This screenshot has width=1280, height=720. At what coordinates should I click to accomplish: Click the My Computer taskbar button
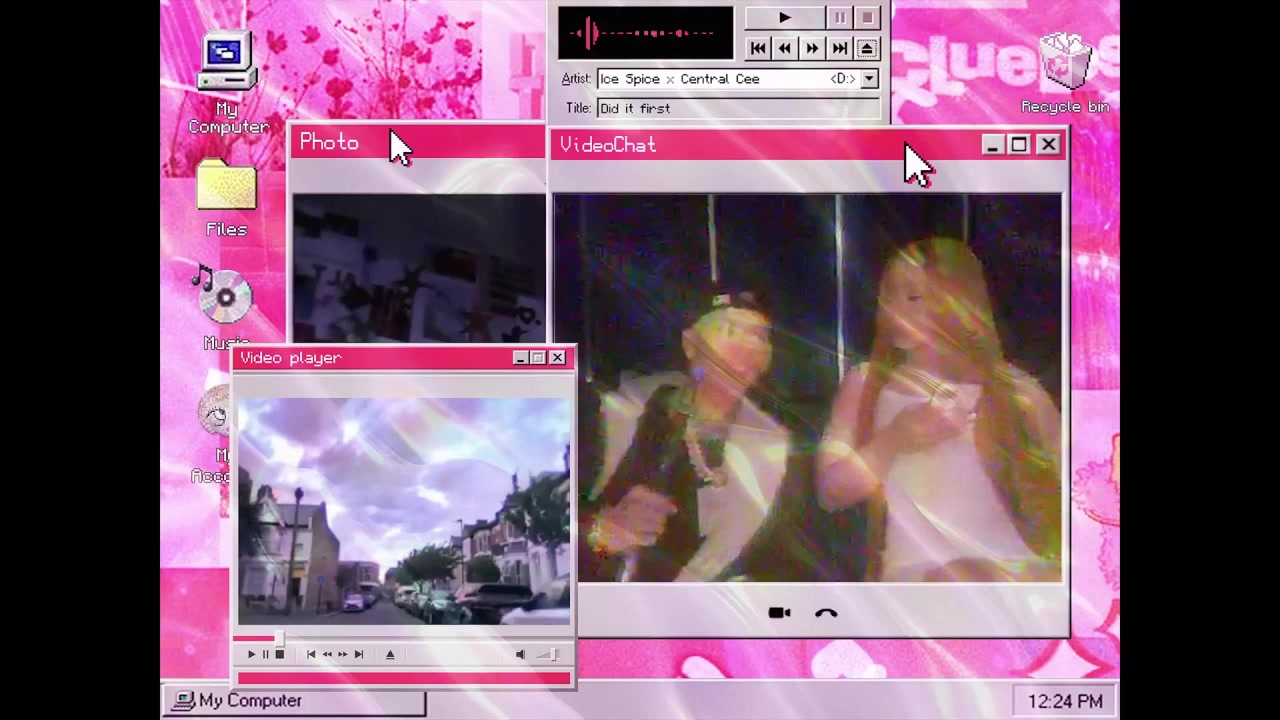pyautogui.click(x=295, y=701)
